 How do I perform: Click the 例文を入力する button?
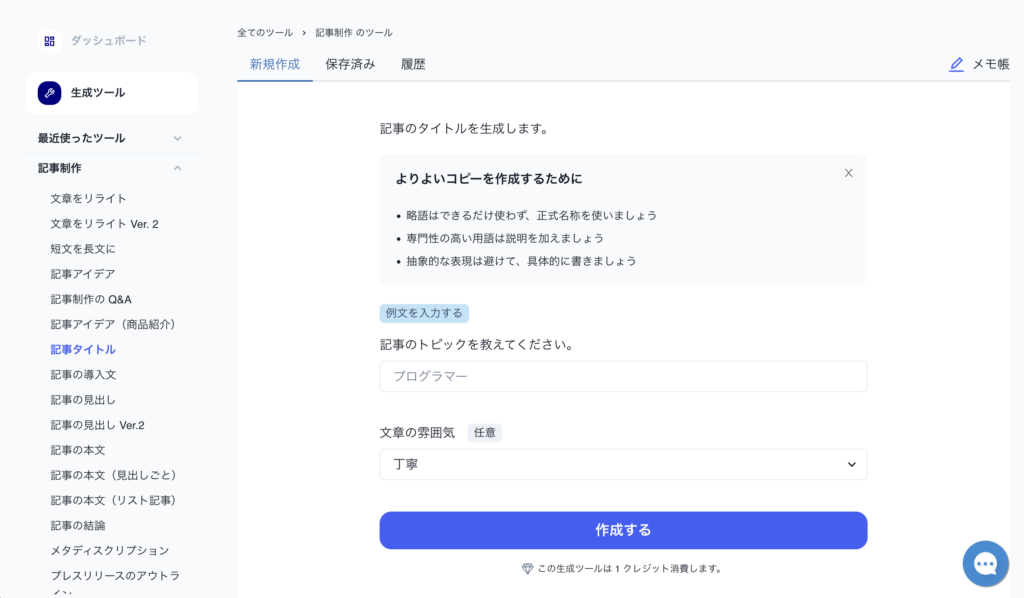[x=424, y=313]
